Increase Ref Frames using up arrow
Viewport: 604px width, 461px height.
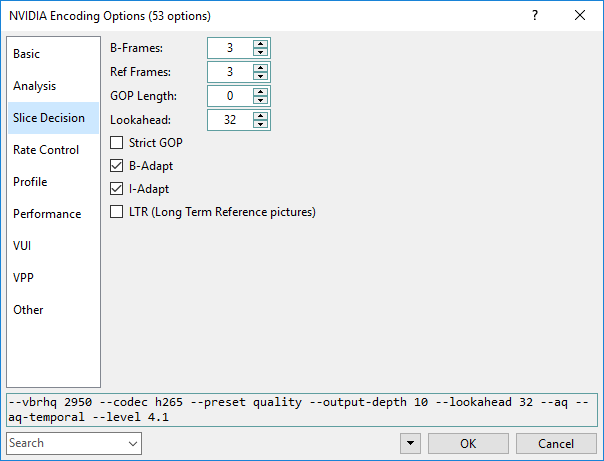(261, 68)
